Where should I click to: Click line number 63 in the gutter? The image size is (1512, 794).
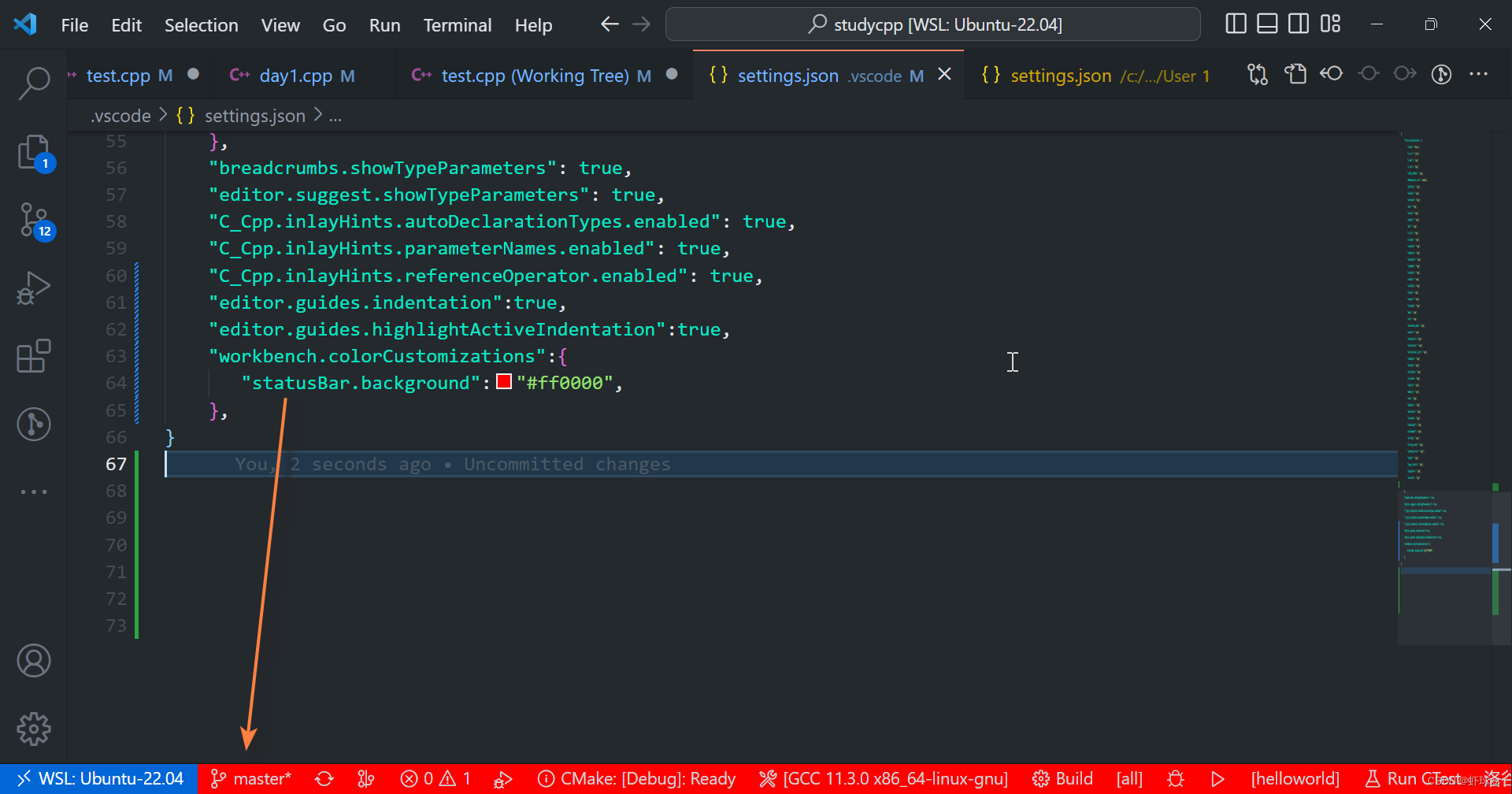pos(116,356)
